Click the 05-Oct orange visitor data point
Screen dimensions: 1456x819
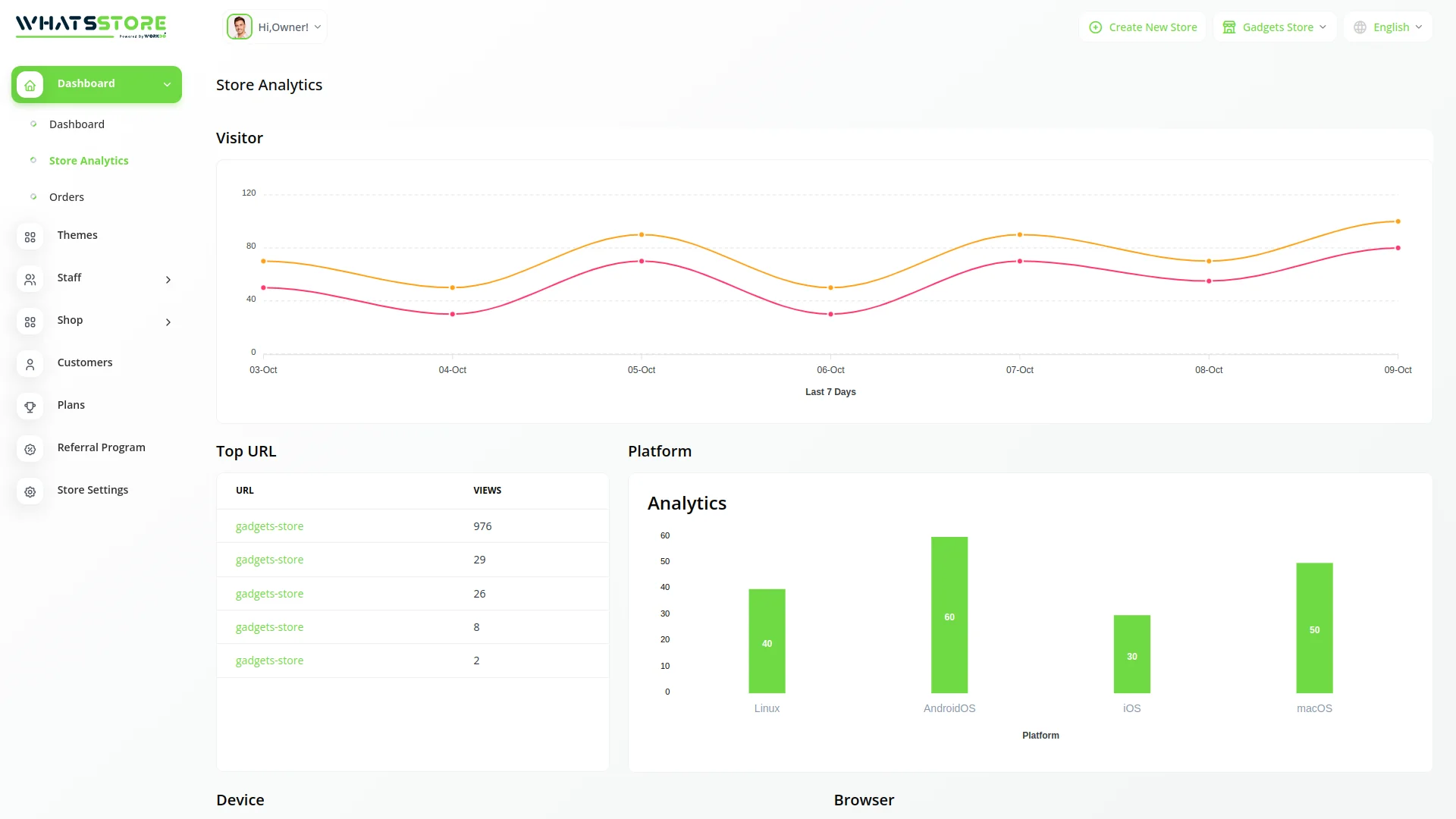pyautogui.click(x=642, y=235)
